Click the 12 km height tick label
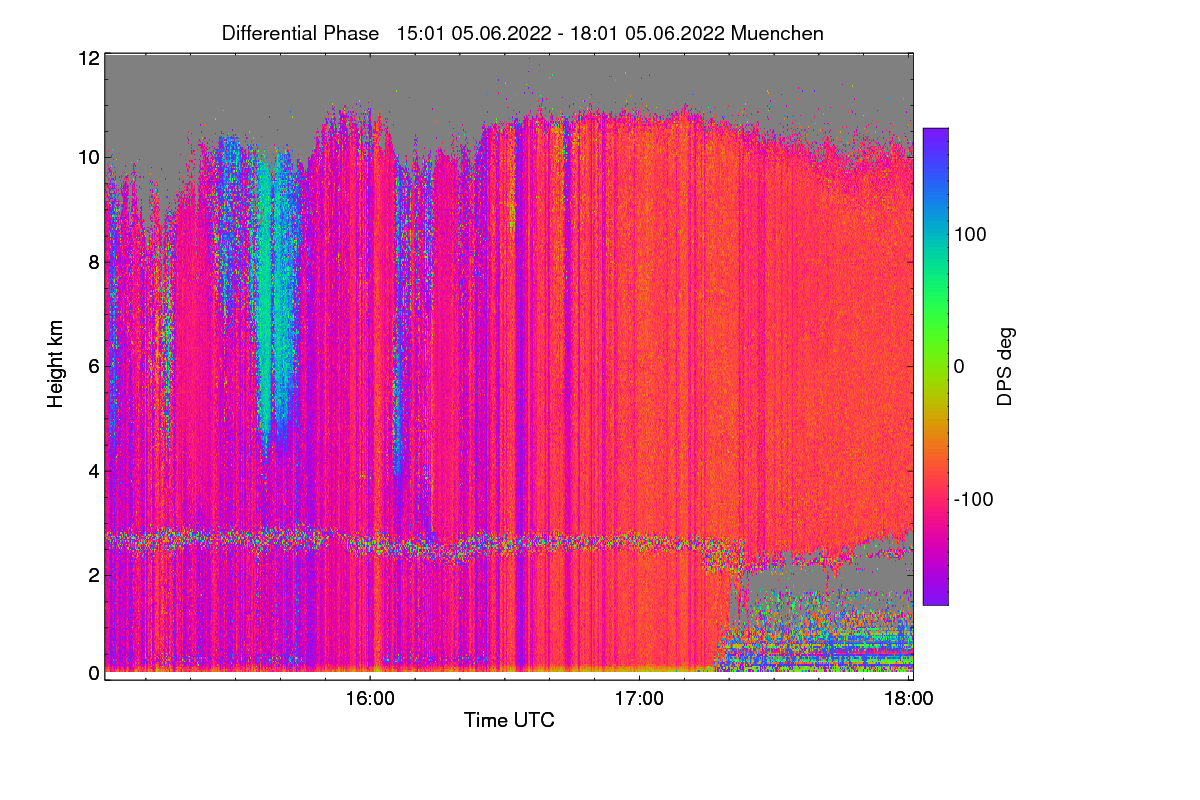 click(x=88, y=58)
